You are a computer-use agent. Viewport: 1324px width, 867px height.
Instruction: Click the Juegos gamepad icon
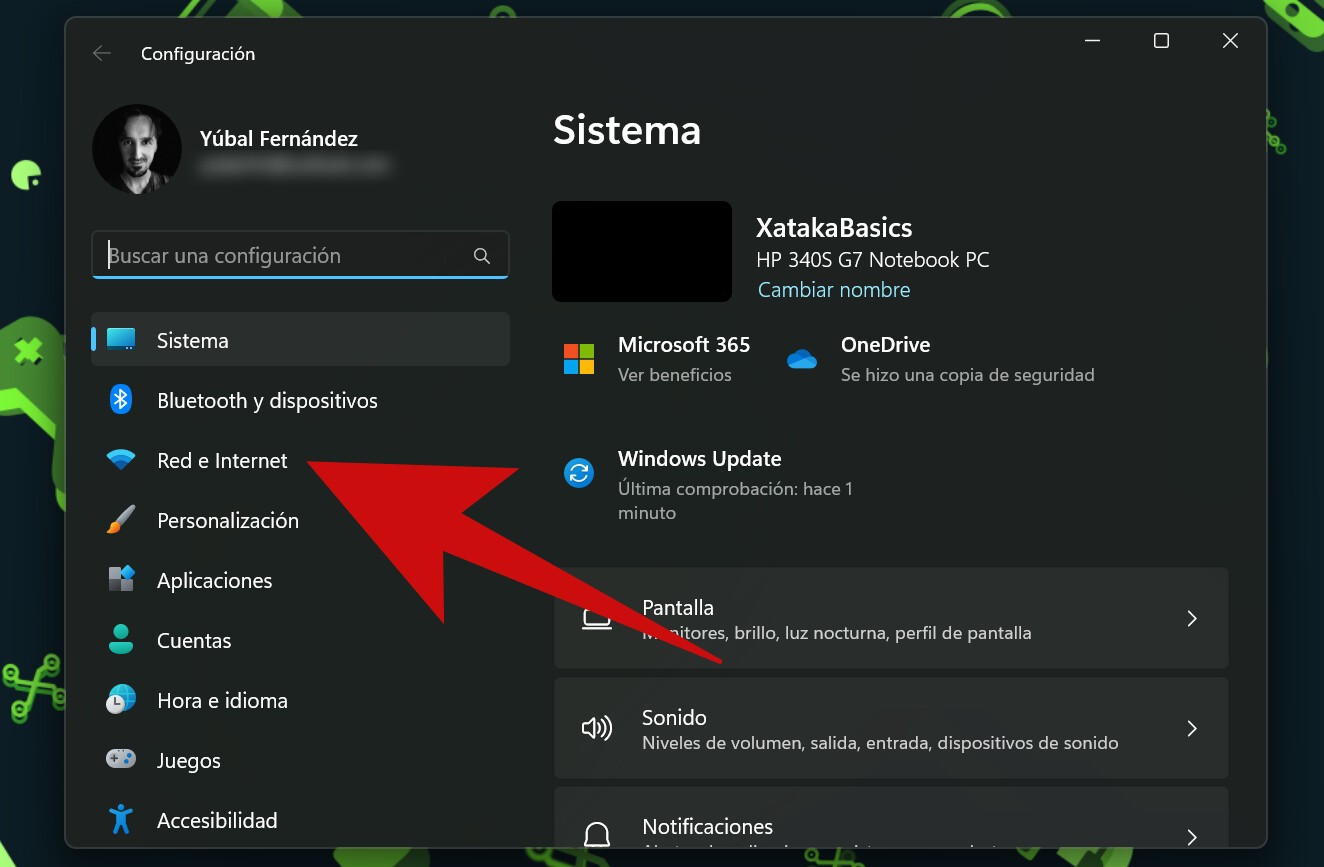(121, 760)
